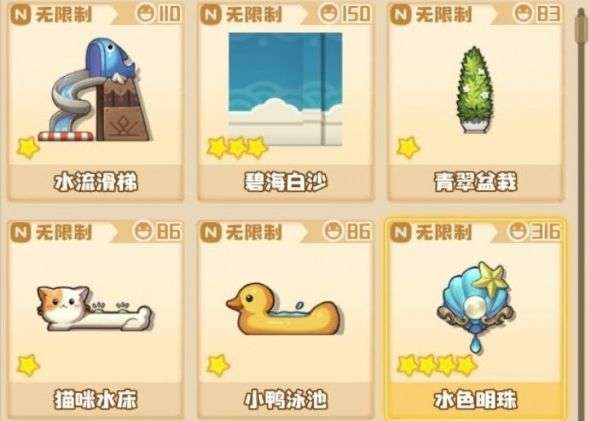Select the blue shell pearl ornament
The height and width of the screenshot is (421, 589).
tap(476, 307)
